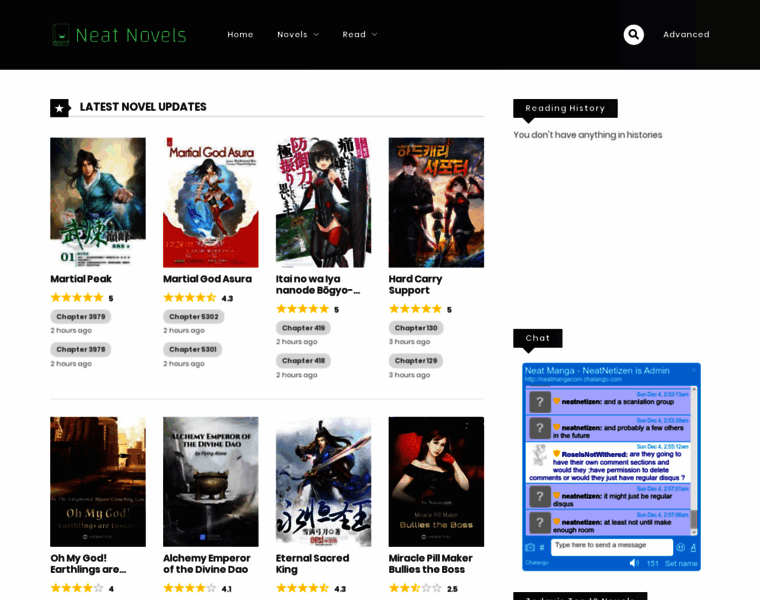760x600 pixels.
Task: Click the Martial God Asura title link
Action: point(207,279)
